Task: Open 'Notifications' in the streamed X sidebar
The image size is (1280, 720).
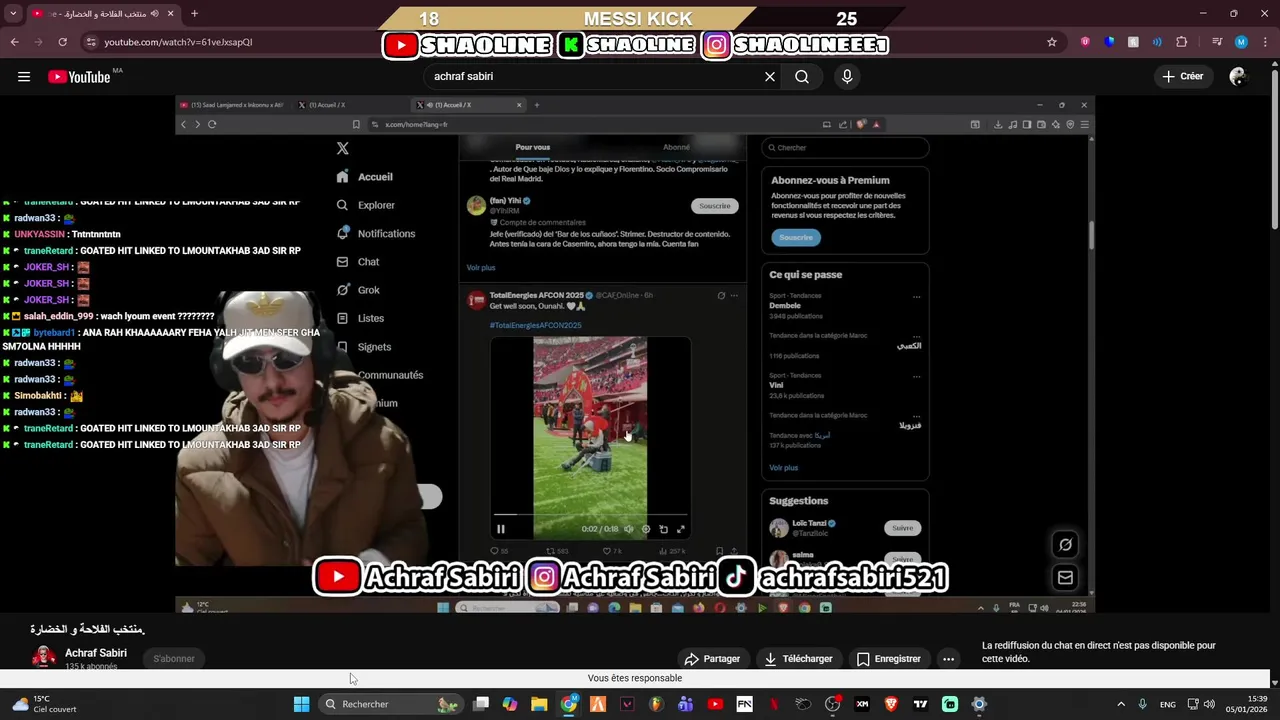Action: [x=376, y=233]
